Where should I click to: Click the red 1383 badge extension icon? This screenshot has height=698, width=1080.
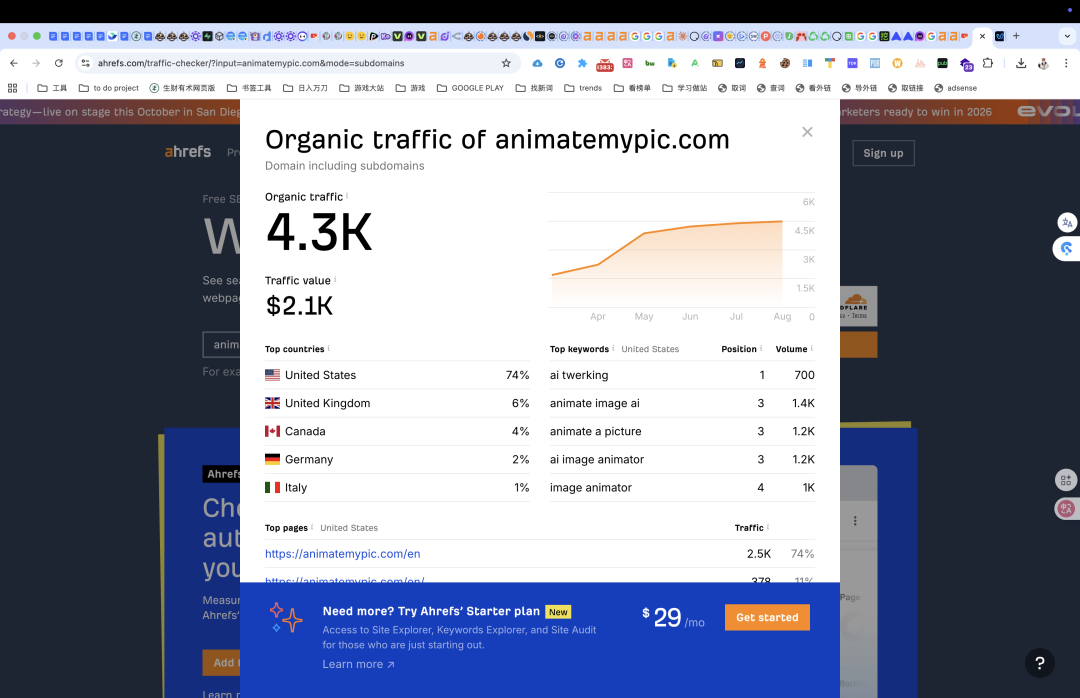pos(605,64)
